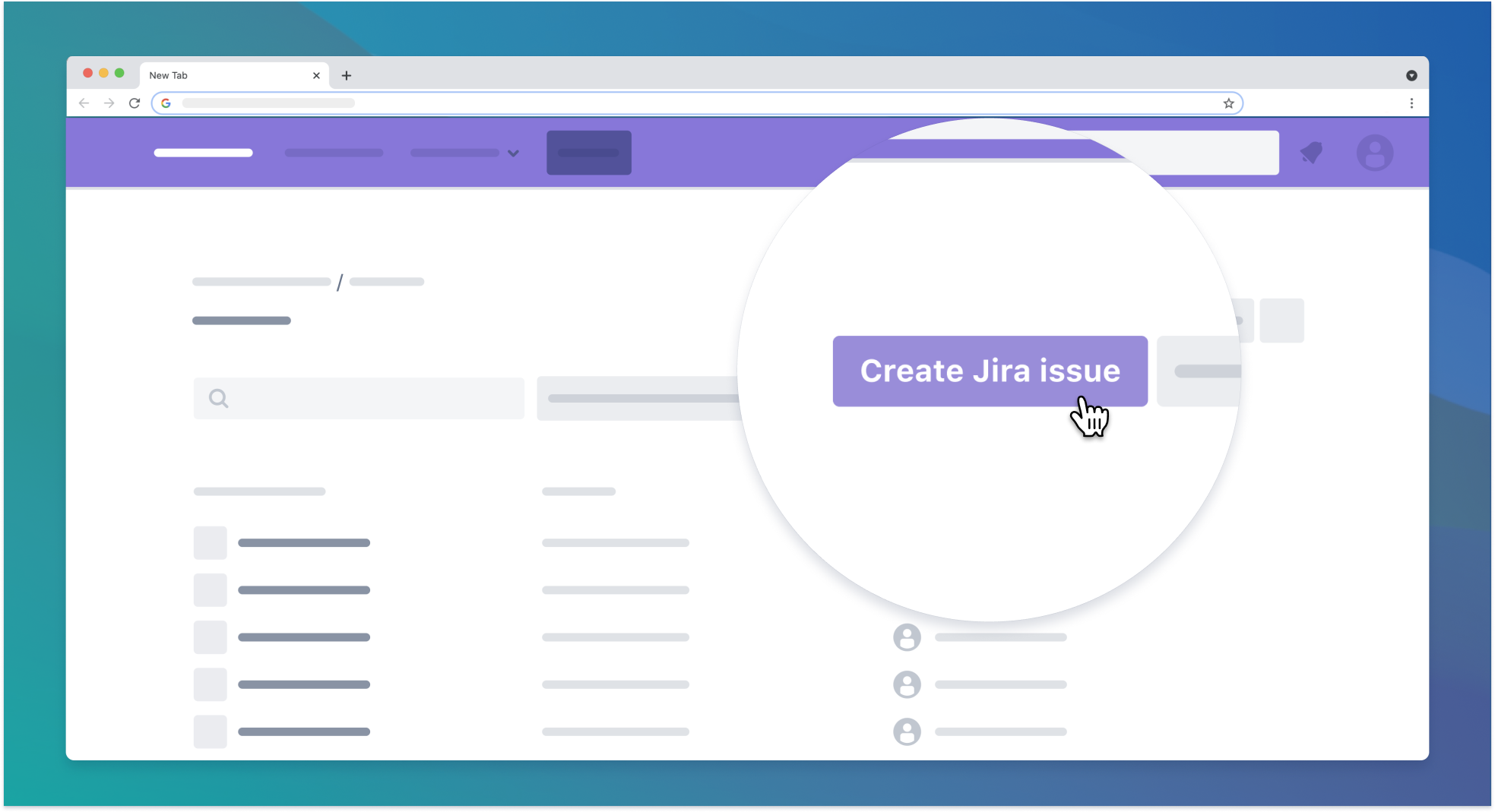This screenshot has width=1495, height=812.
Task: Expand the navbar dropdown chevron
Action: pyautogui.click(x=514, y=153)
